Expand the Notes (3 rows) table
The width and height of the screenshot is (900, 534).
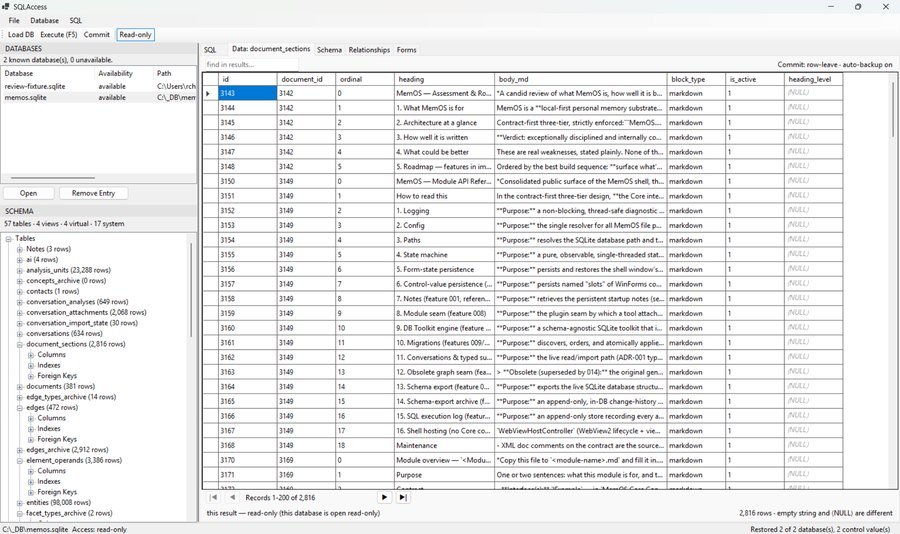(20, 249)
